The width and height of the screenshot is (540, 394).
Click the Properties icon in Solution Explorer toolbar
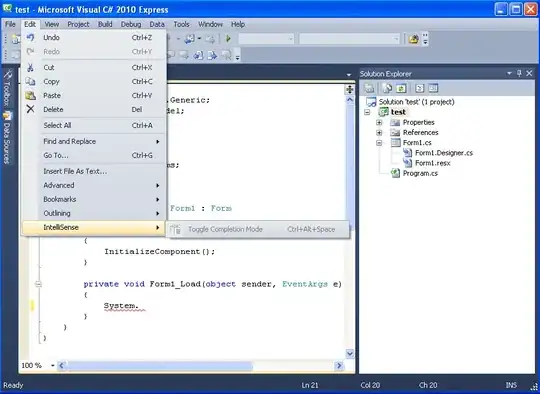tap(369, 89)
